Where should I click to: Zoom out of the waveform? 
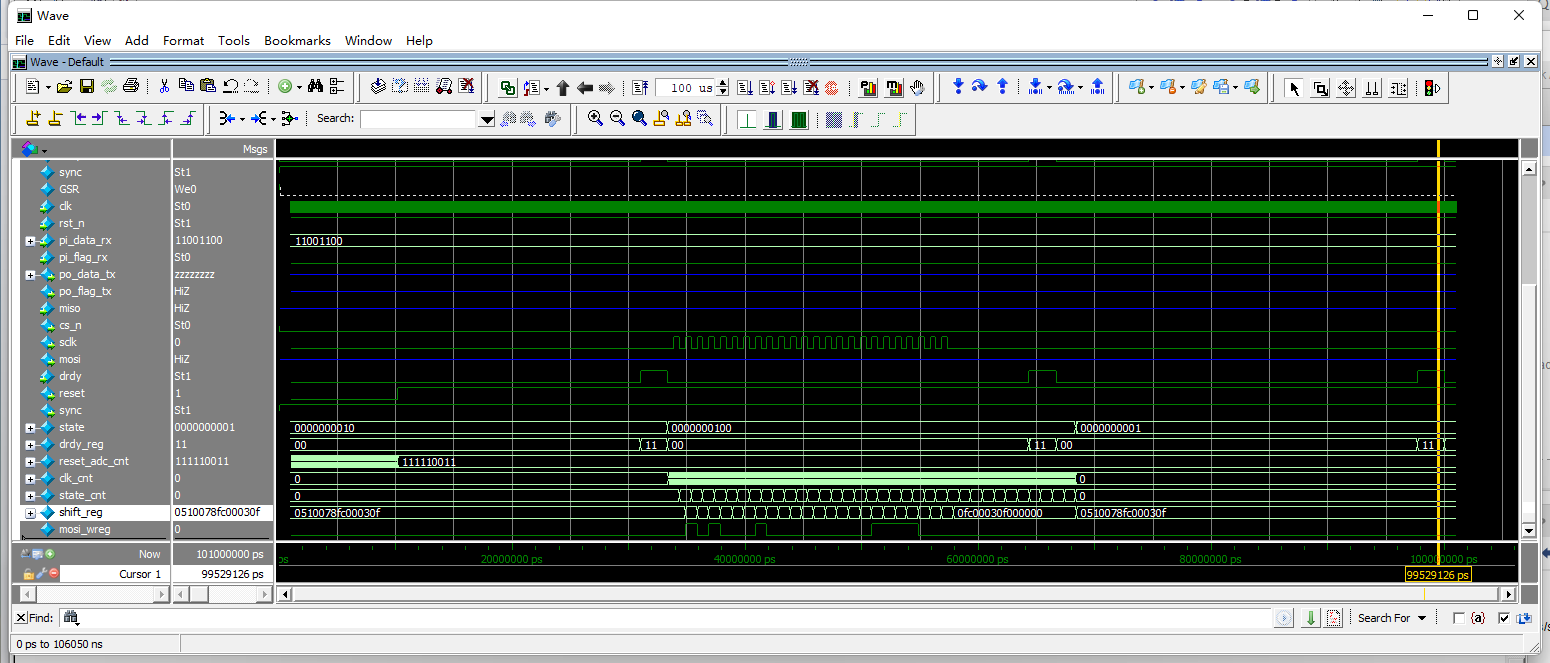tap(617, 118)
